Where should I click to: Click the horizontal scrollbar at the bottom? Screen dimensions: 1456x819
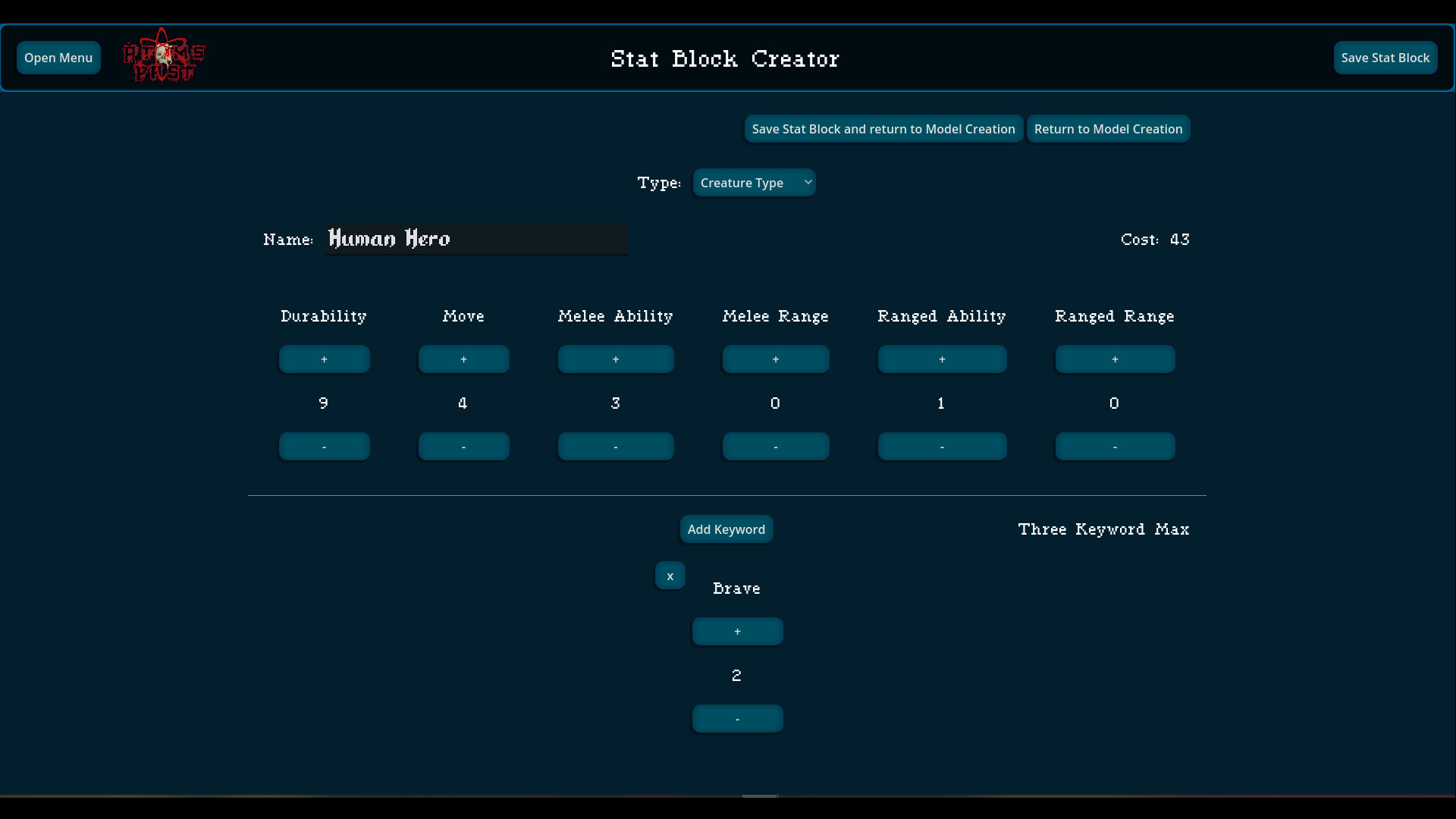[760, 795]
